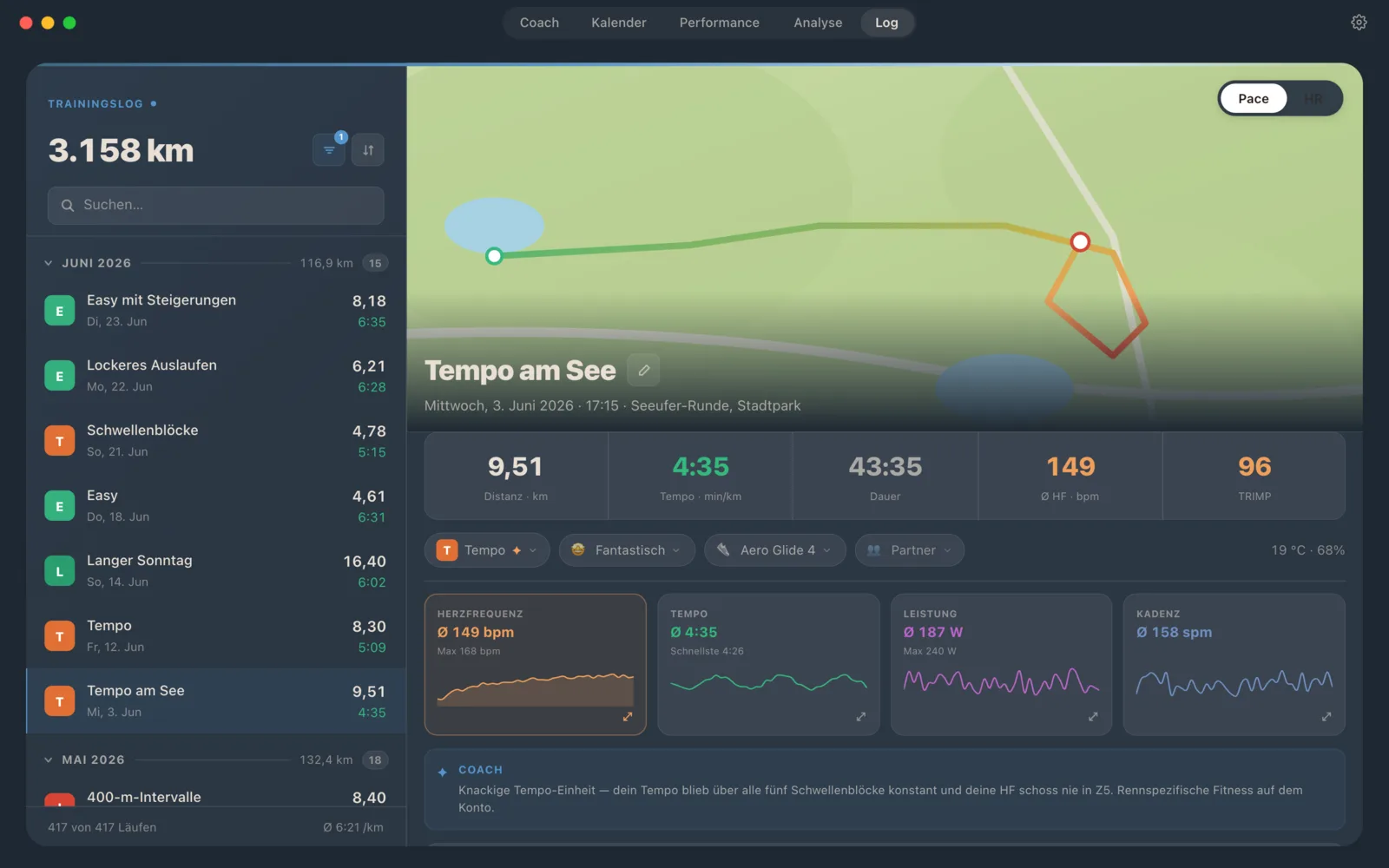
Task: Switch map overlay to Pace
Action: (x=1253, y=99)
